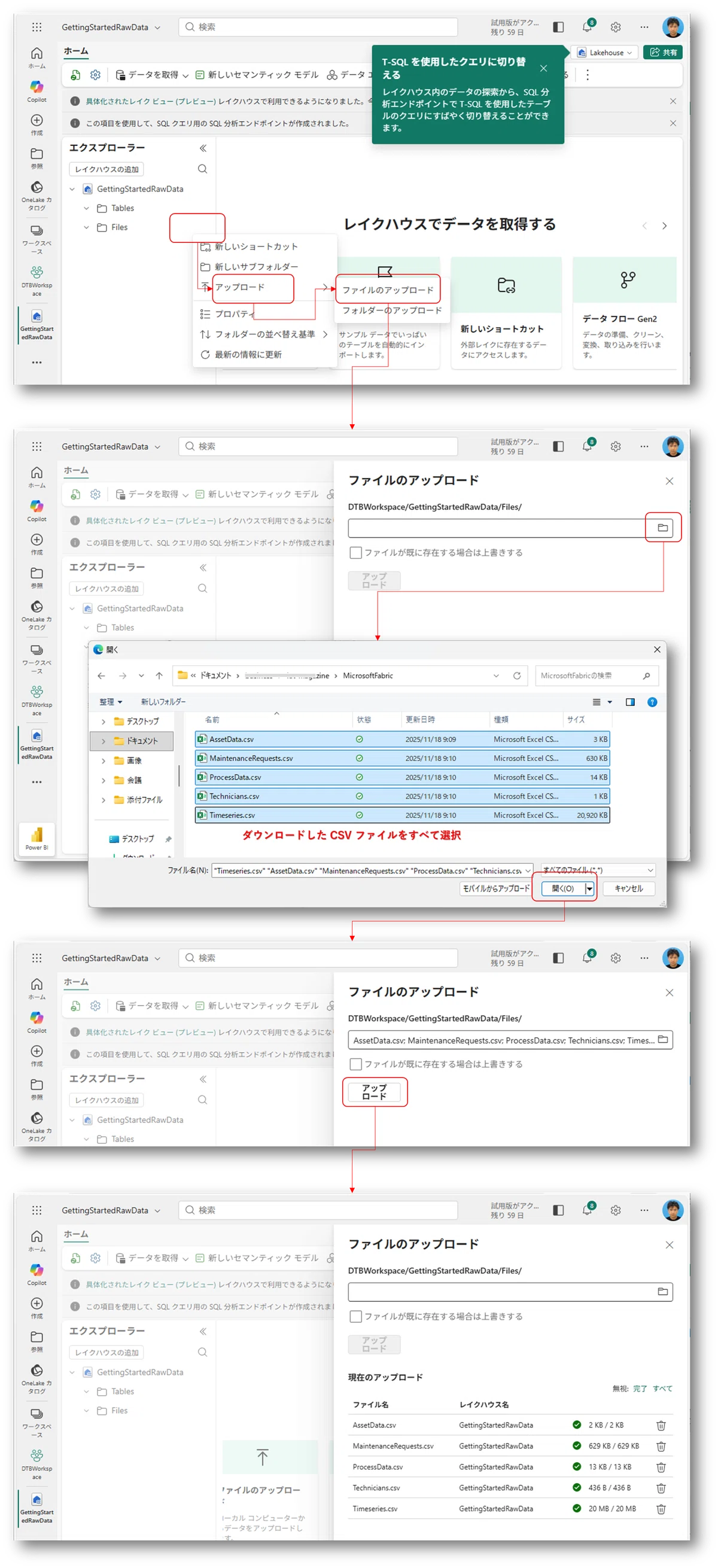Click the 新しいショートカット card icon
This screenshot has height=1568, width=718.
pos(506,285)
